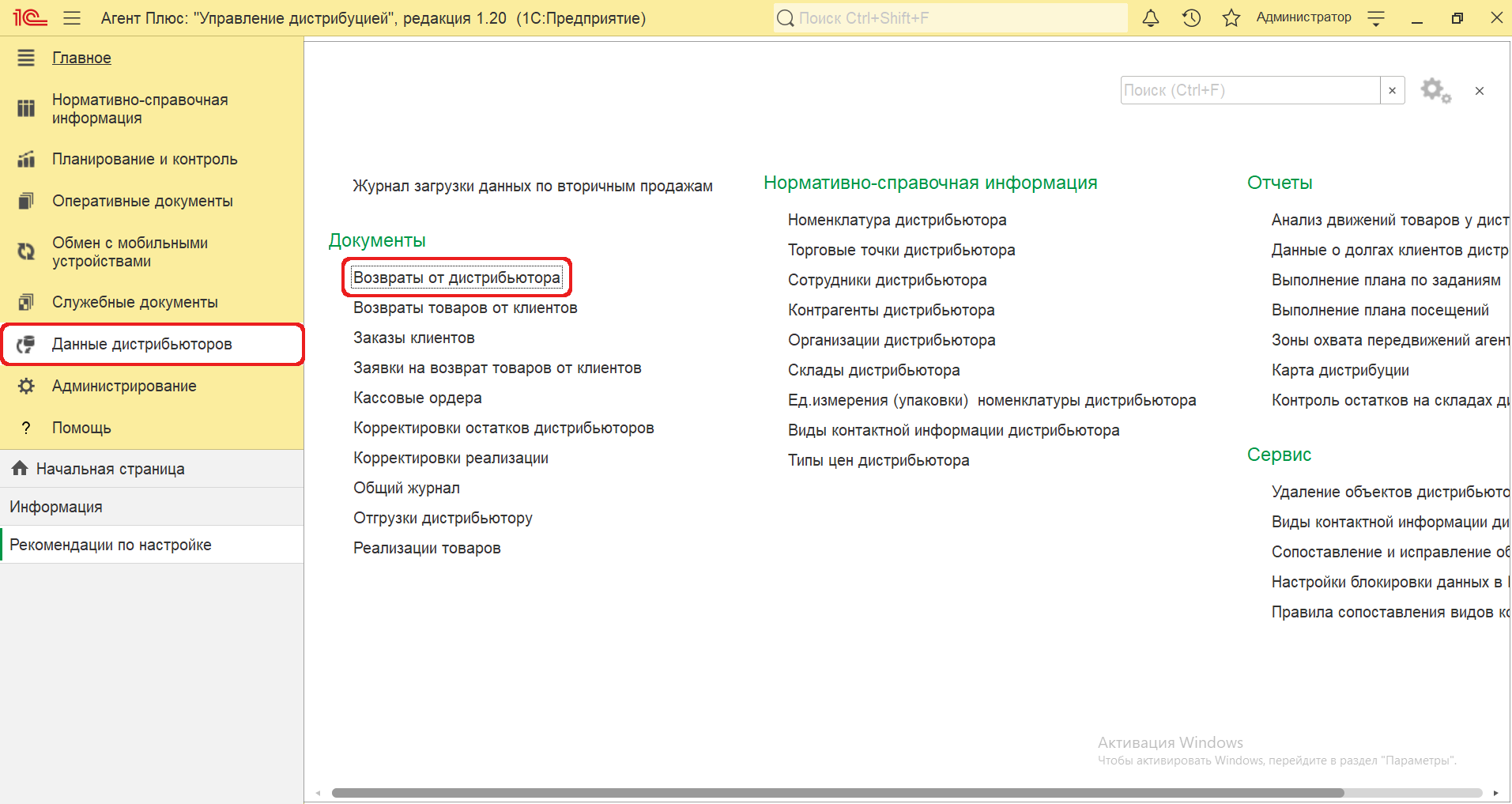This screenshot has height=804, width=1512.
Task: Click right arrow of horizontal scrollbar
Action: (1495, 793)
